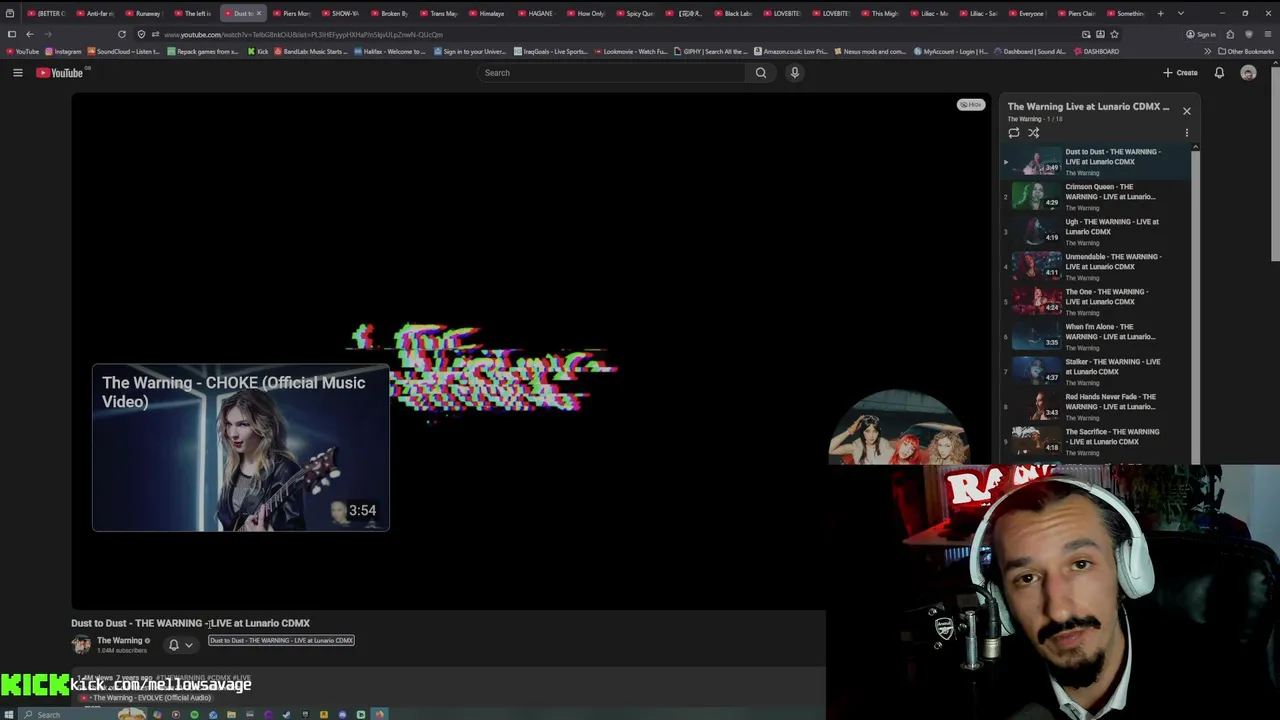Image resolution: width=1280 pixels, height=720 pixels.
Task: Close the Dust to Dust tab
Action: [x=259, y=13]
